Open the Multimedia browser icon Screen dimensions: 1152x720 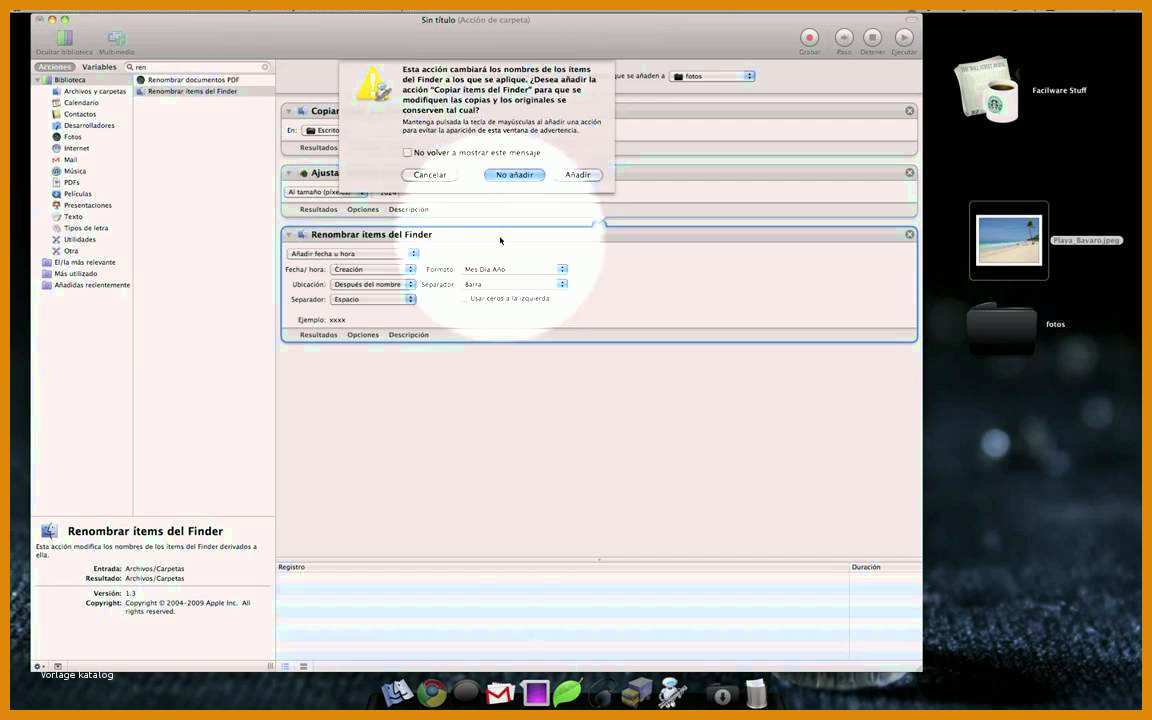click(116, 38)
